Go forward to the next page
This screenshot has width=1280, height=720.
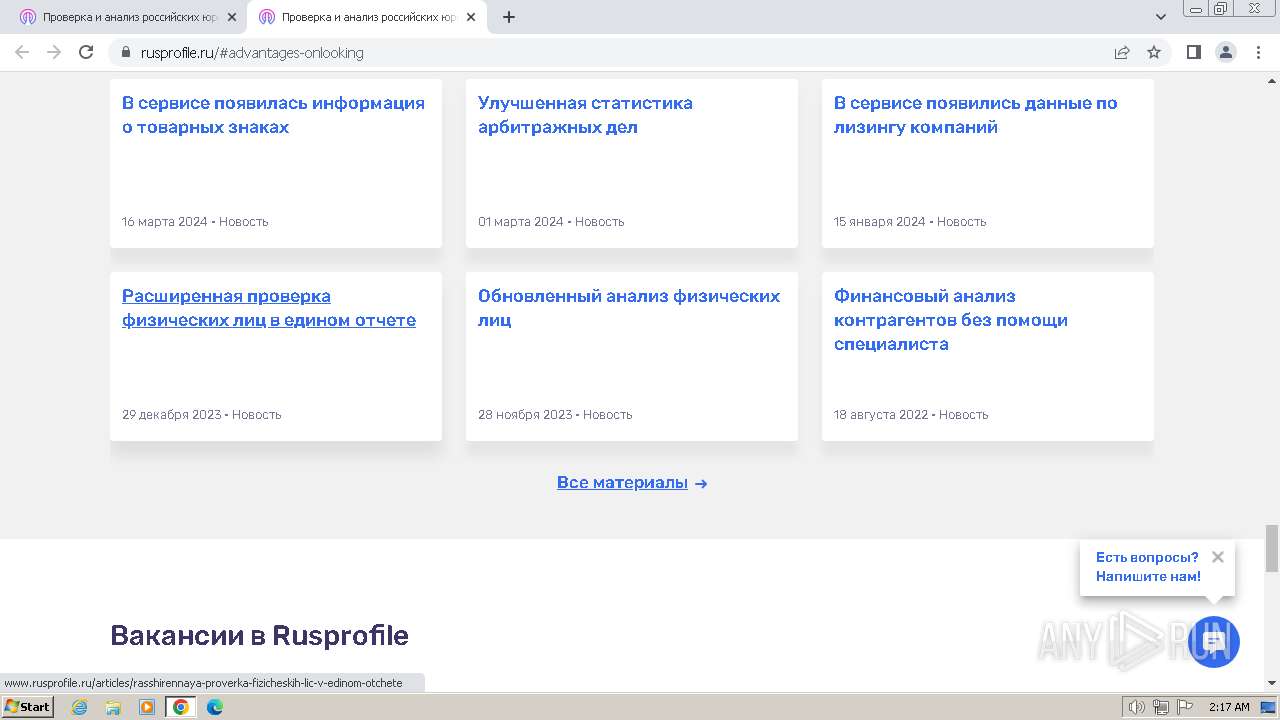pyautogui.click(x=54, y=52)
